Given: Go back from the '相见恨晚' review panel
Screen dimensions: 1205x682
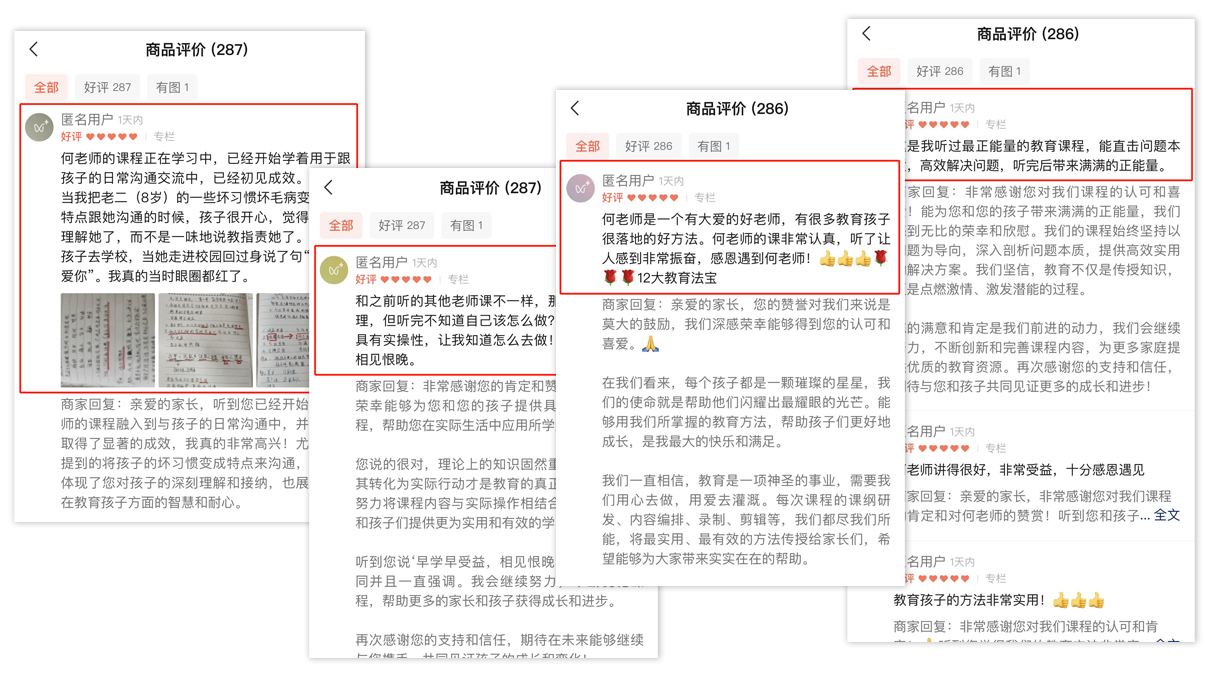Looking at the screenshot, I should [x=329, y=187].
